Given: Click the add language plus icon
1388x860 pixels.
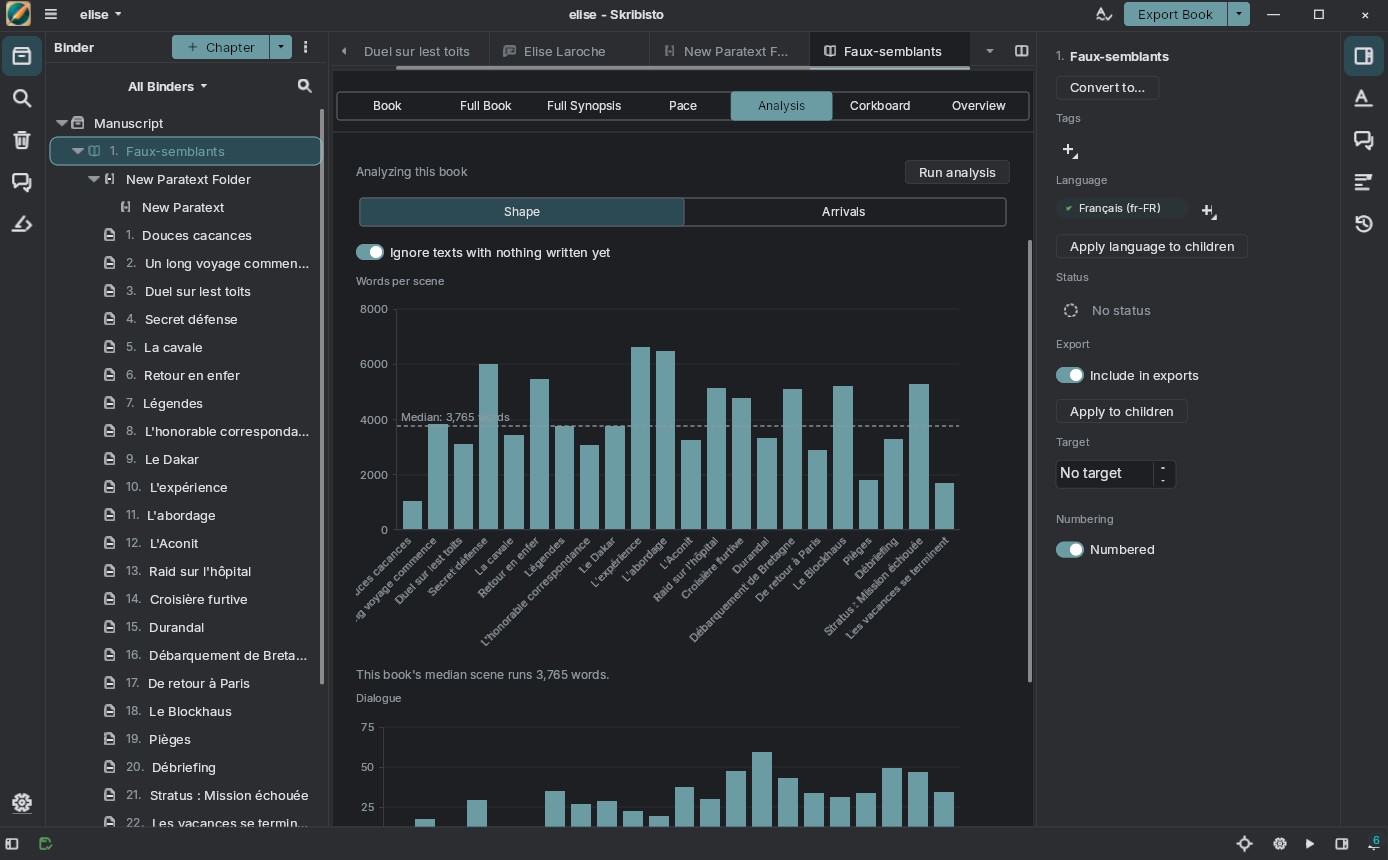Looking at the screenshot, I should 1208,211.
